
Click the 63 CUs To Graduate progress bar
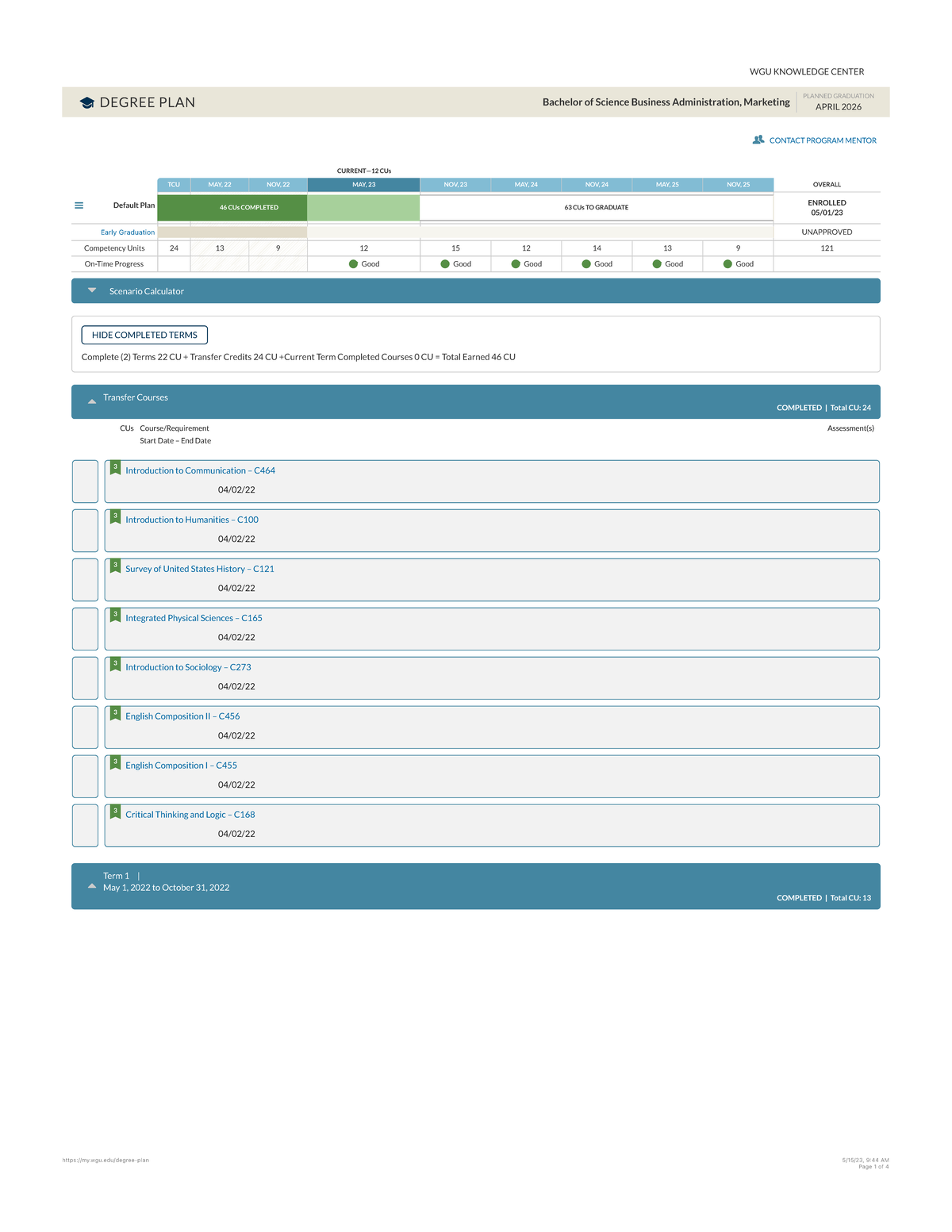(597, 207)
